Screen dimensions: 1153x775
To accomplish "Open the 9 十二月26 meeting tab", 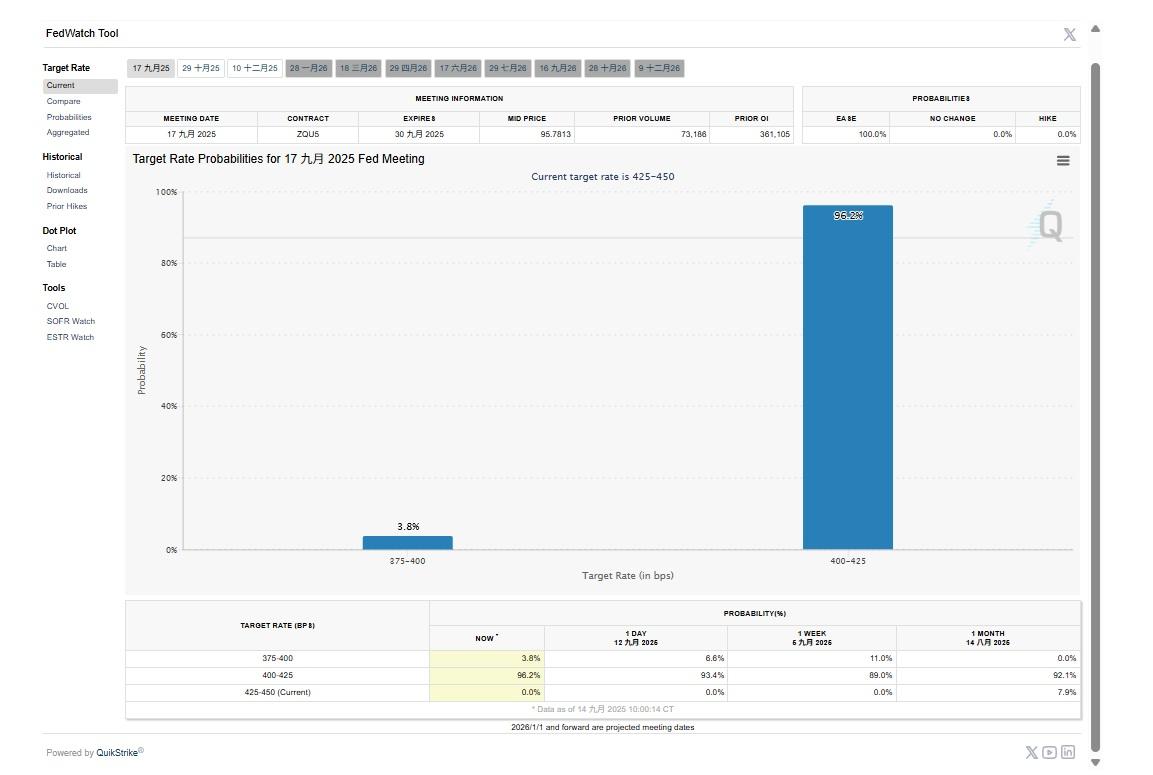I will tap(660, 69).
